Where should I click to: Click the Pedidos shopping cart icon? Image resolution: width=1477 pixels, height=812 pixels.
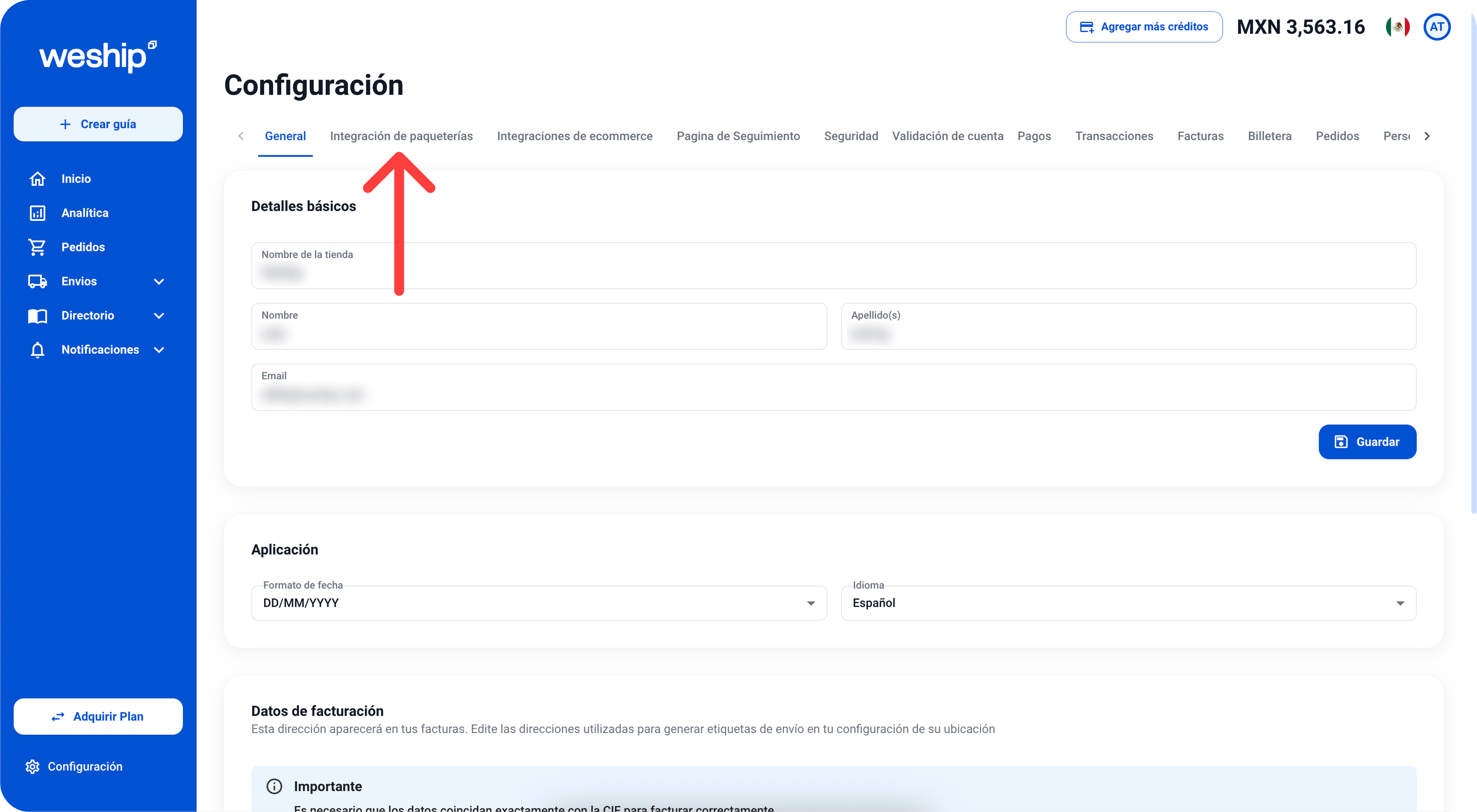pyautogui.click(x=37, y=247)
